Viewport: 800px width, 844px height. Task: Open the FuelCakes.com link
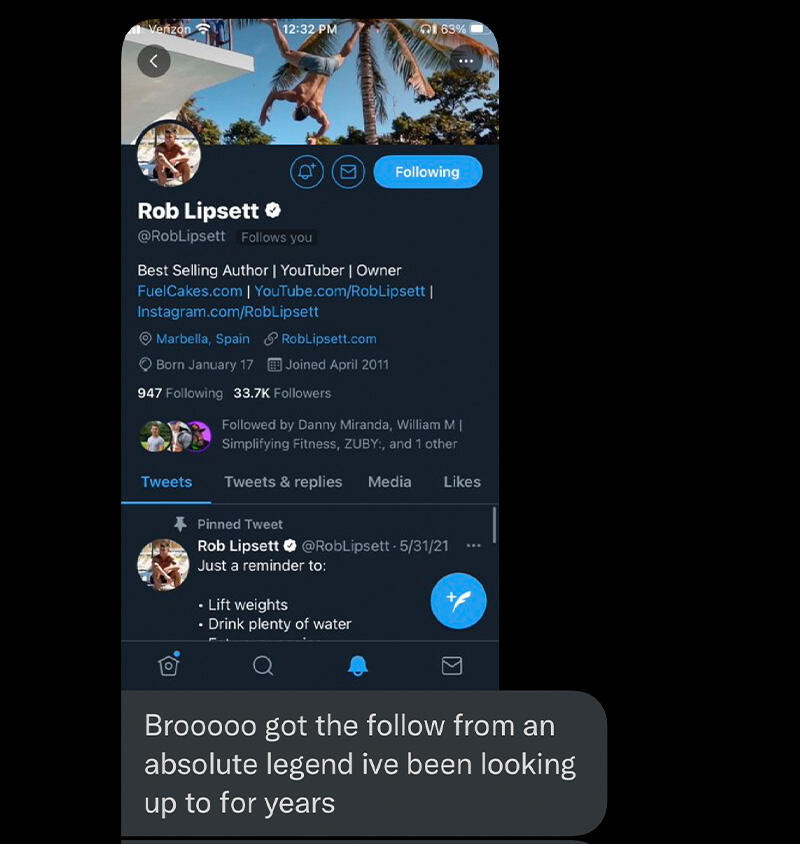(x=190, y=291)
